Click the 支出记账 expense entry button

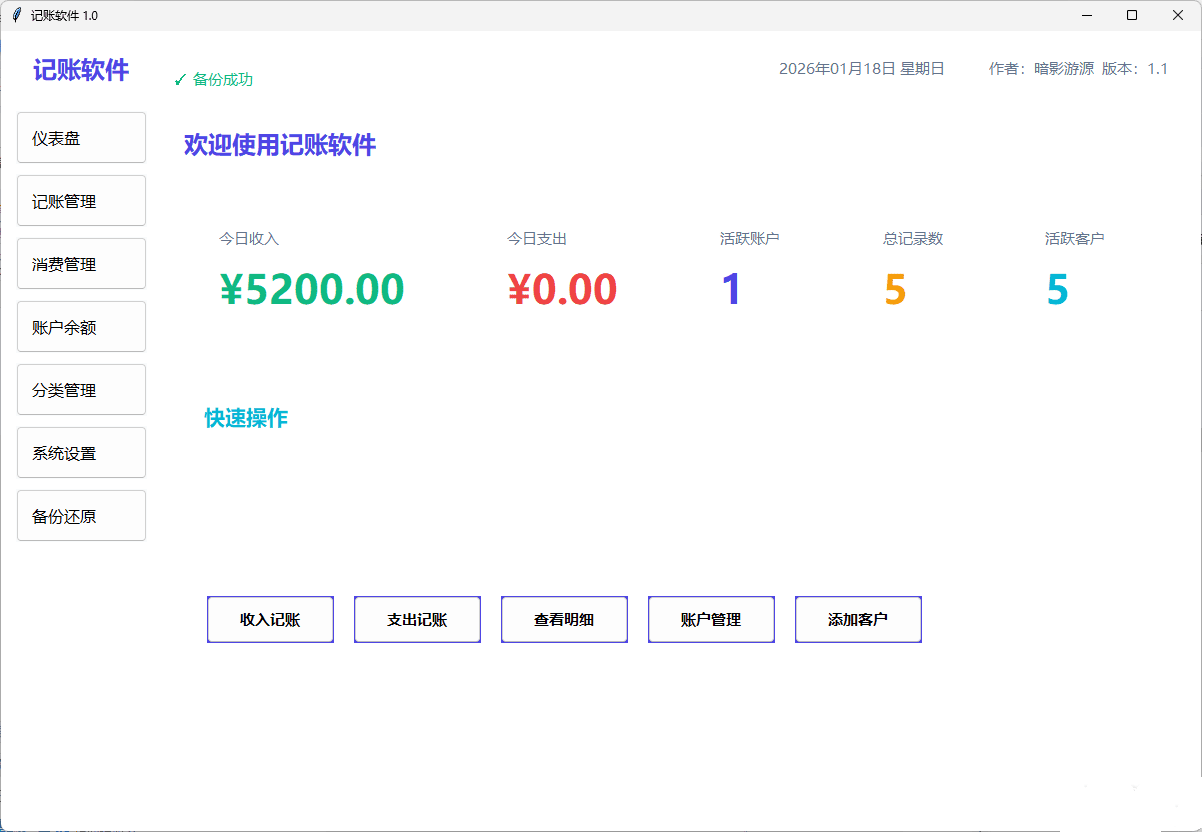[417, 619]
